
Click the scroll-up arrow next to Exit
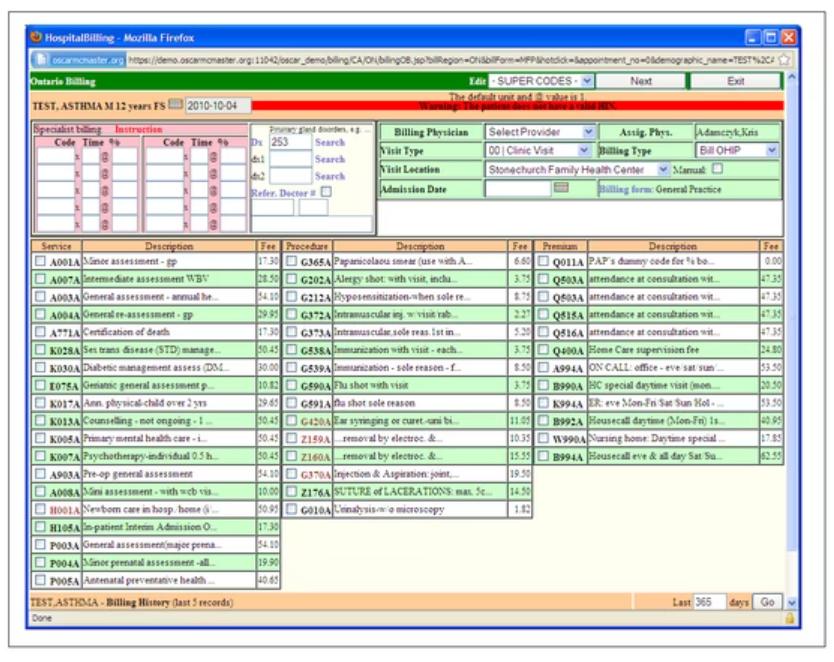pos(792,78)
